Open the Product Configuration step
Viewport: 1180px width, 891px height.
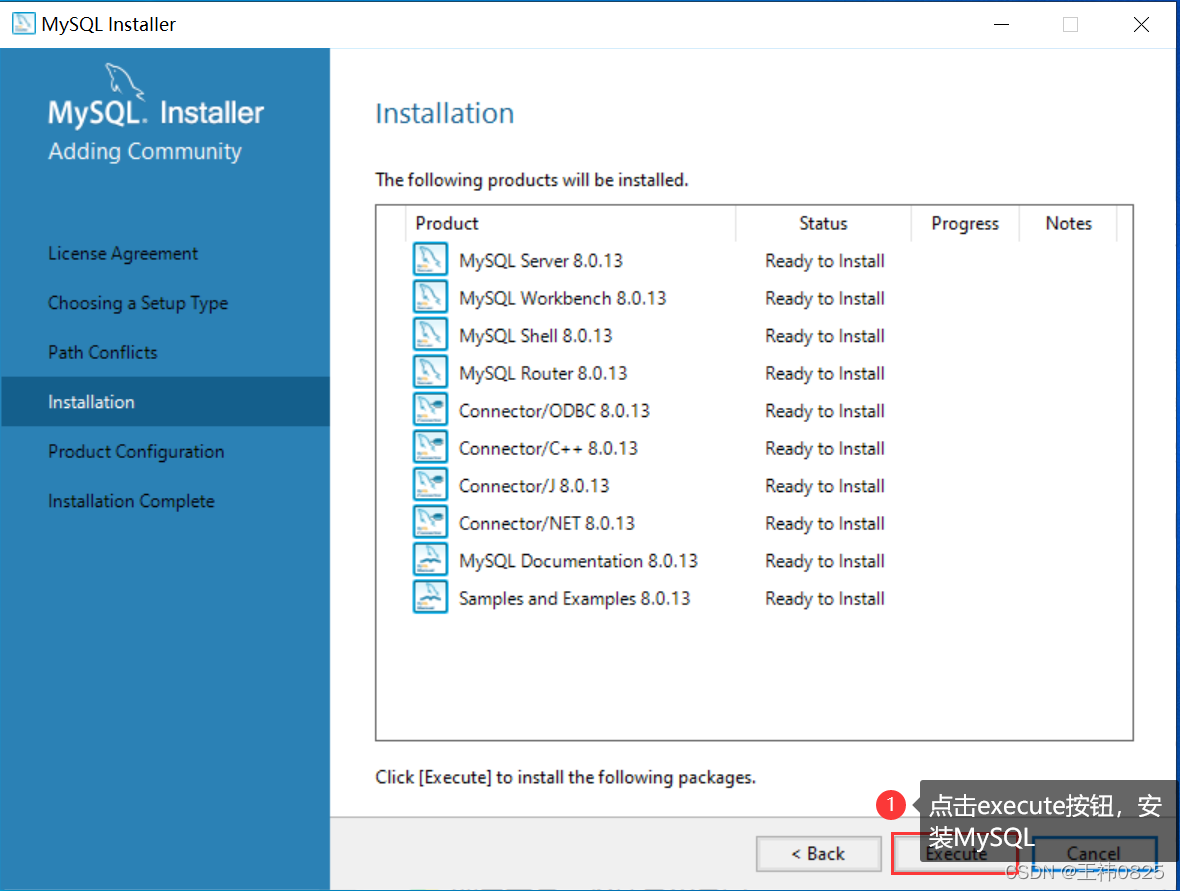click(136, 452)
